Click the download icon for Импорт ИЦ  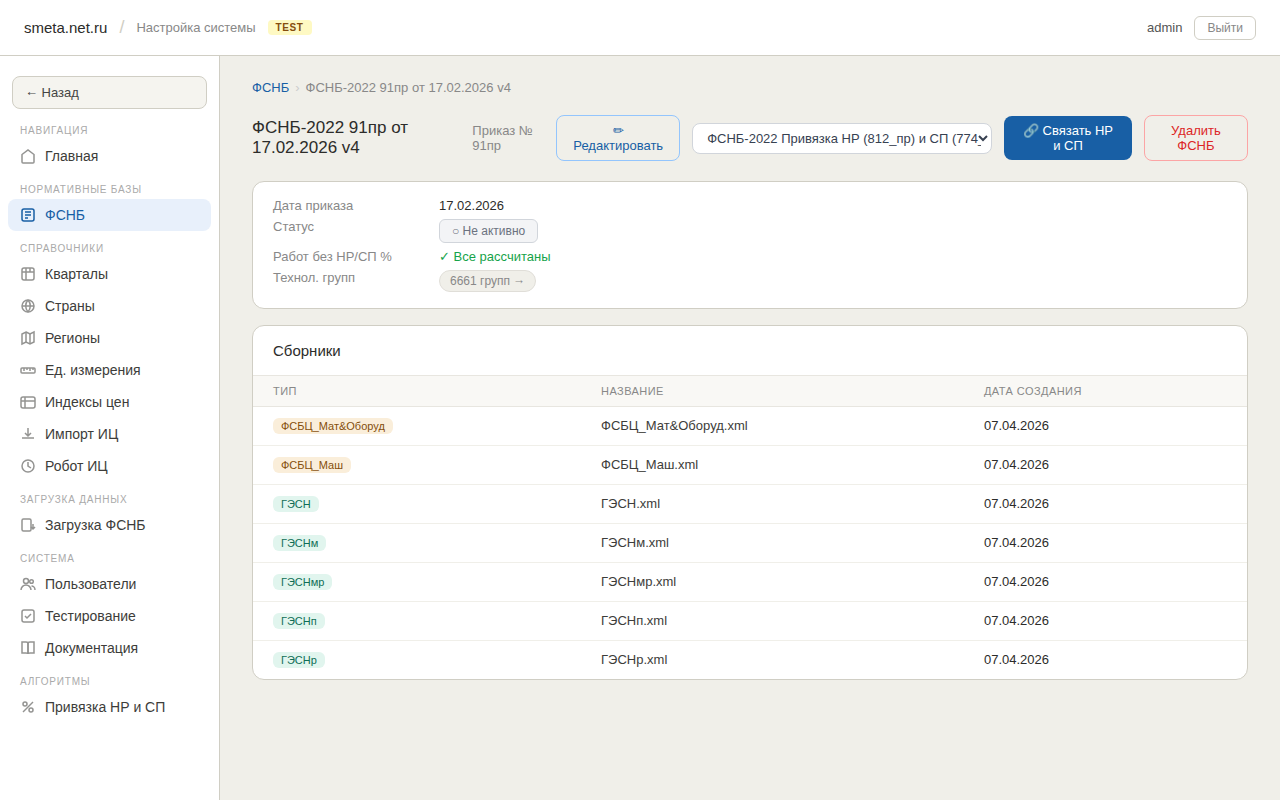pyautogui.click(x=28, y=434)
